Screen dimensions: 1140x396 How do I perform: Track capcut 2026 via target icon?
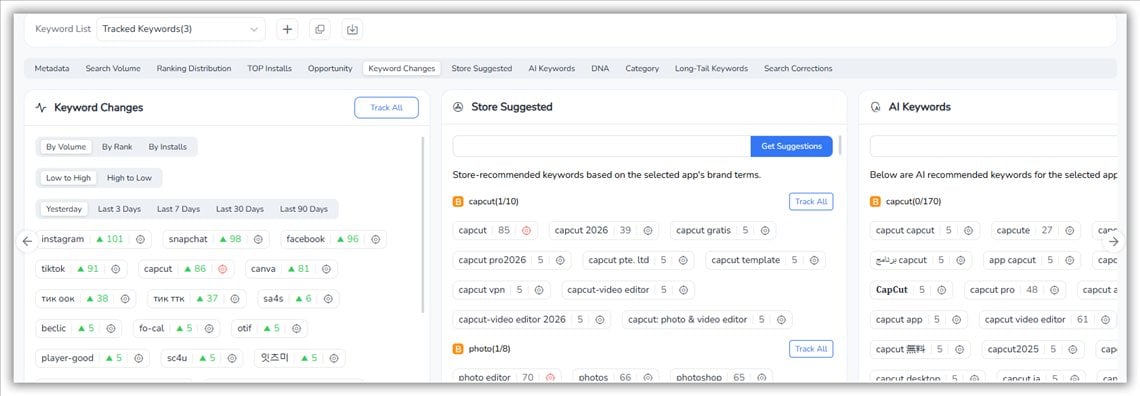pyautogui.click(x=647, y=230)
